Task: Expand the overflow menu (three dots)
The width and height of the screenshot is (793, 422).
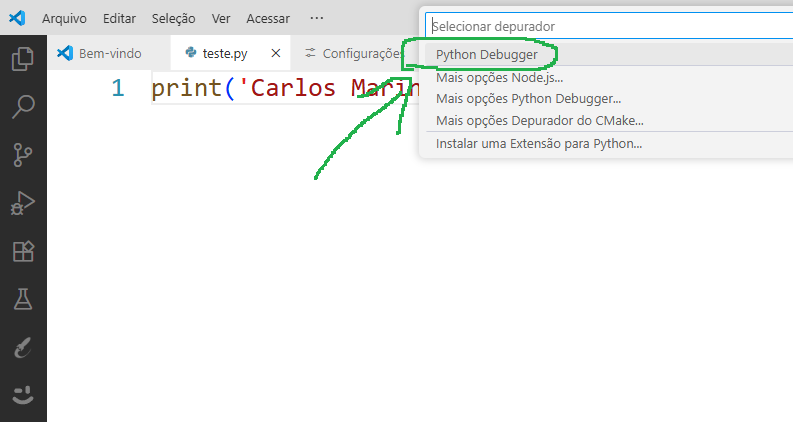Action: pyautogui.click(x=317, y=18)
